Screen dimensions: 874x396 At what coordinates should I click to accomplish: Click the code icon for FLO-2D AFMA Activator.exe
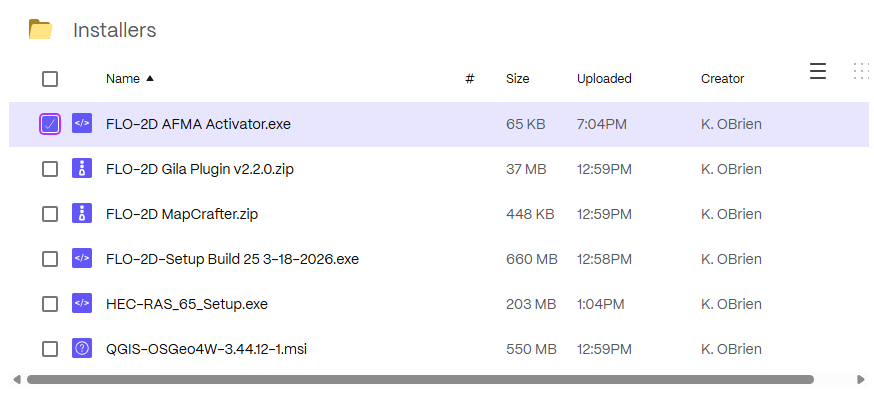(x=82, y=123)
